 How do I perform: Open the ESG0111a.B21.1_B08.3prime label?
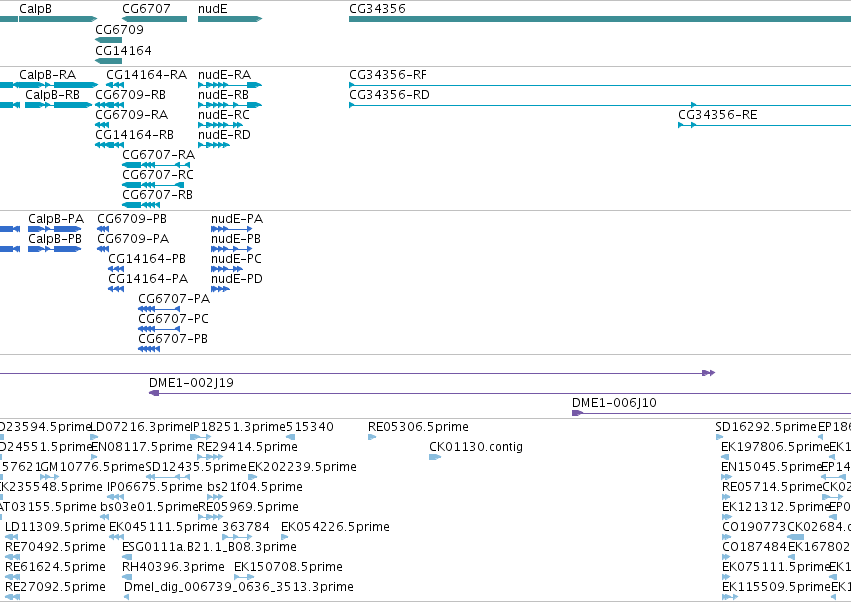pos(209,547)
